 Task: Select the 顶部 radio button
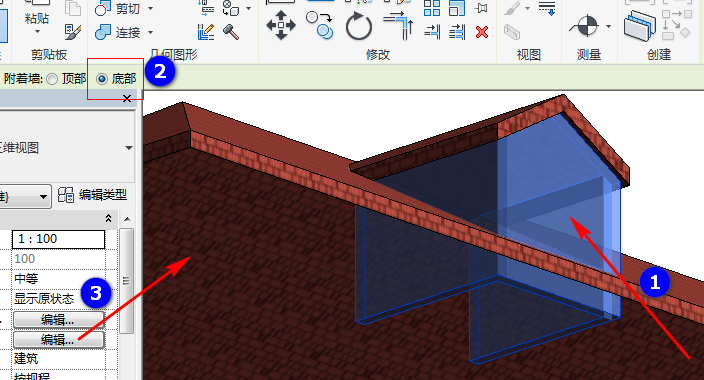52,79
